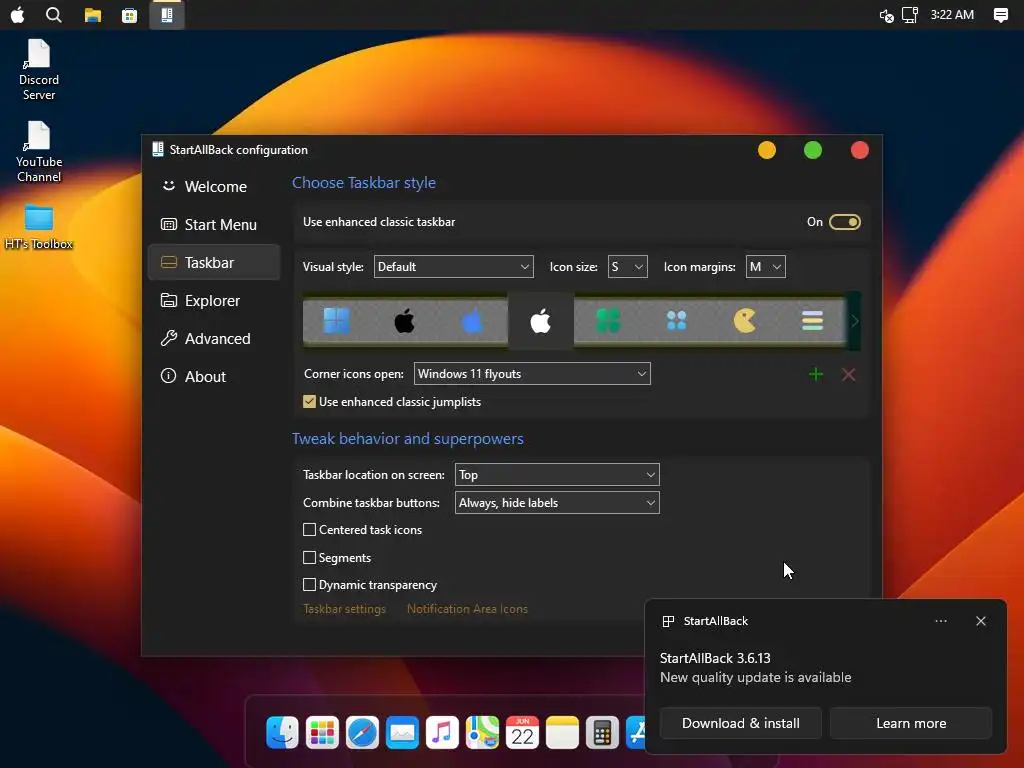Open Microsoft Store from the top taskbar
This screenshot has height=768, width=1024.
point(129,14)
